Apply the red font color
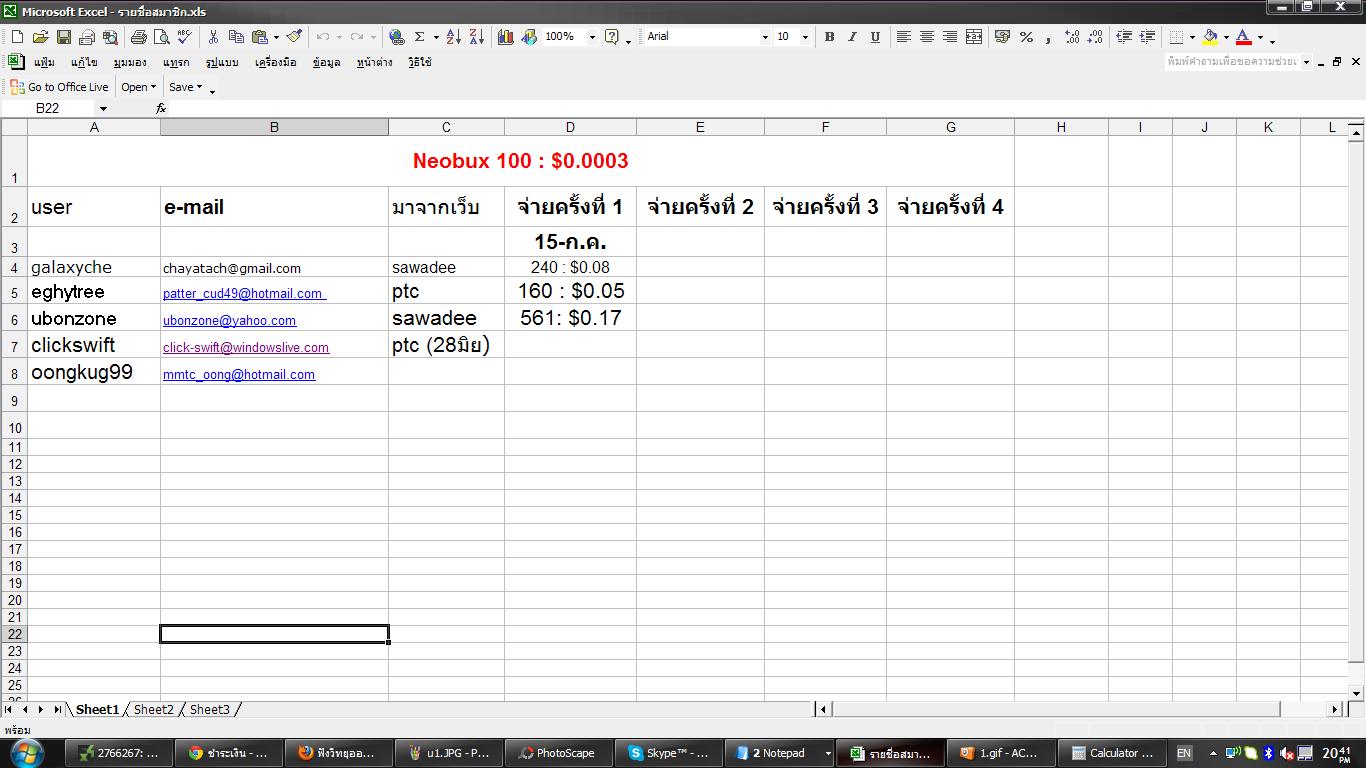 pos(1244,37)
